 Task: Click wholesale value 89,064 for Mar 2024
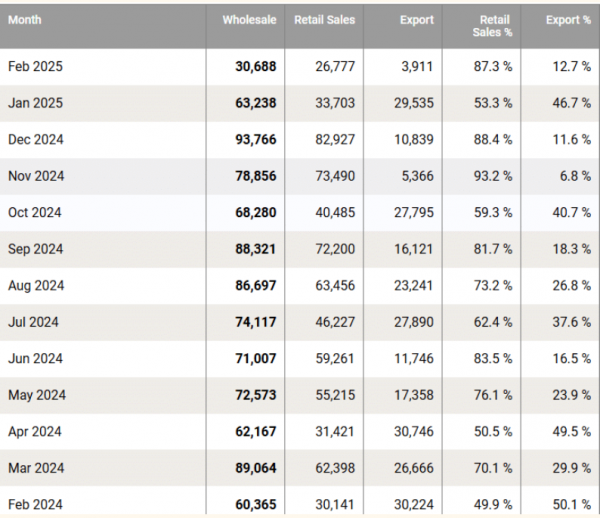(255, 468)
